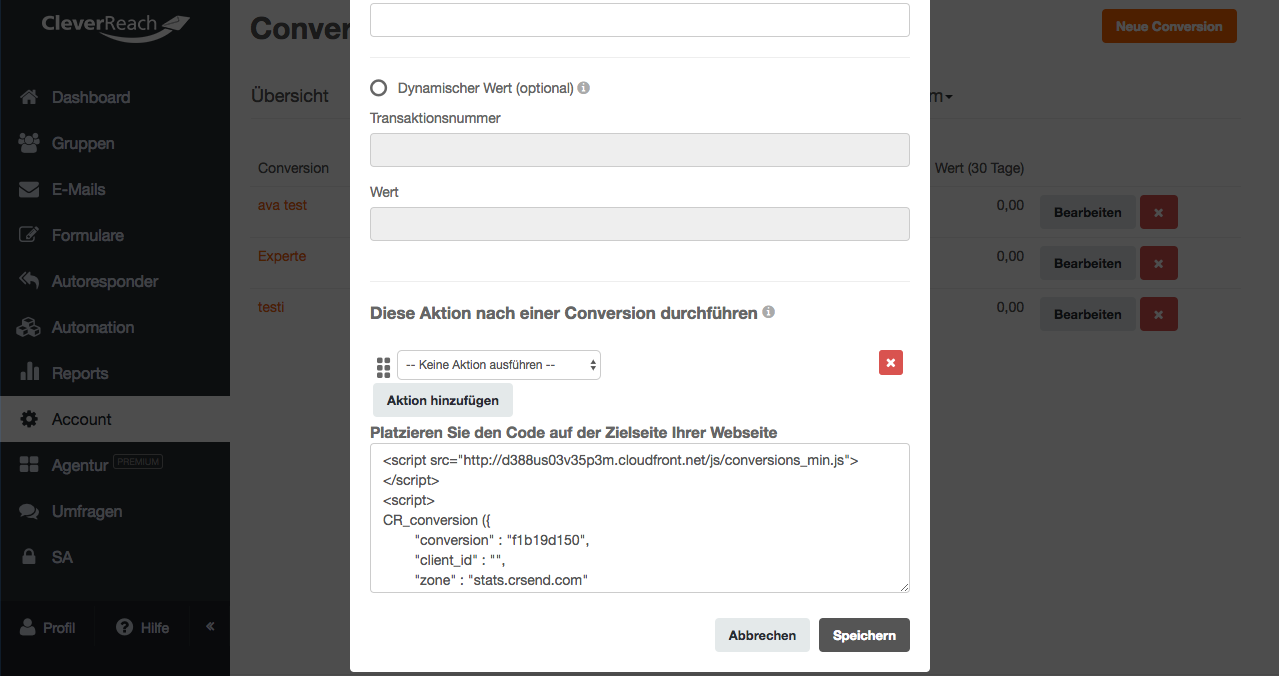Select the Dynamischer Wert radio button
Image resolution: width=1279 pixels, height=676 pixels.
tap(378, 88)
